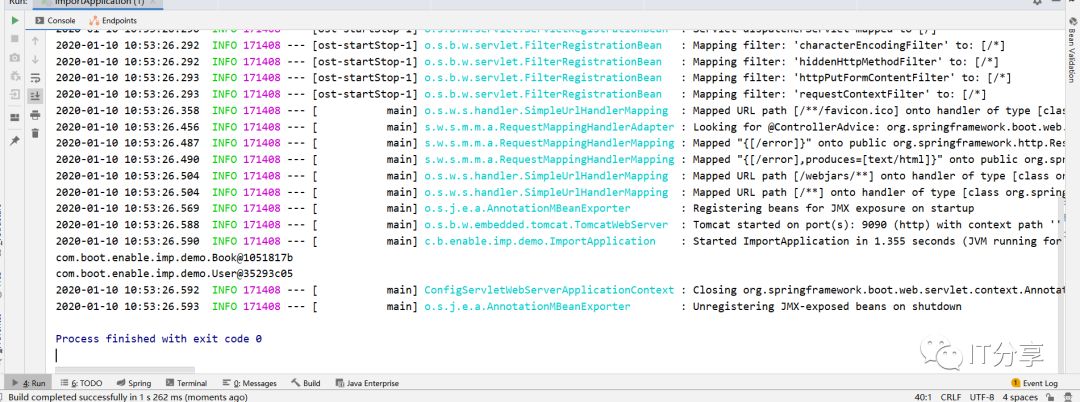
Task: Switch to the Console tab
Action: coord(55,21)
